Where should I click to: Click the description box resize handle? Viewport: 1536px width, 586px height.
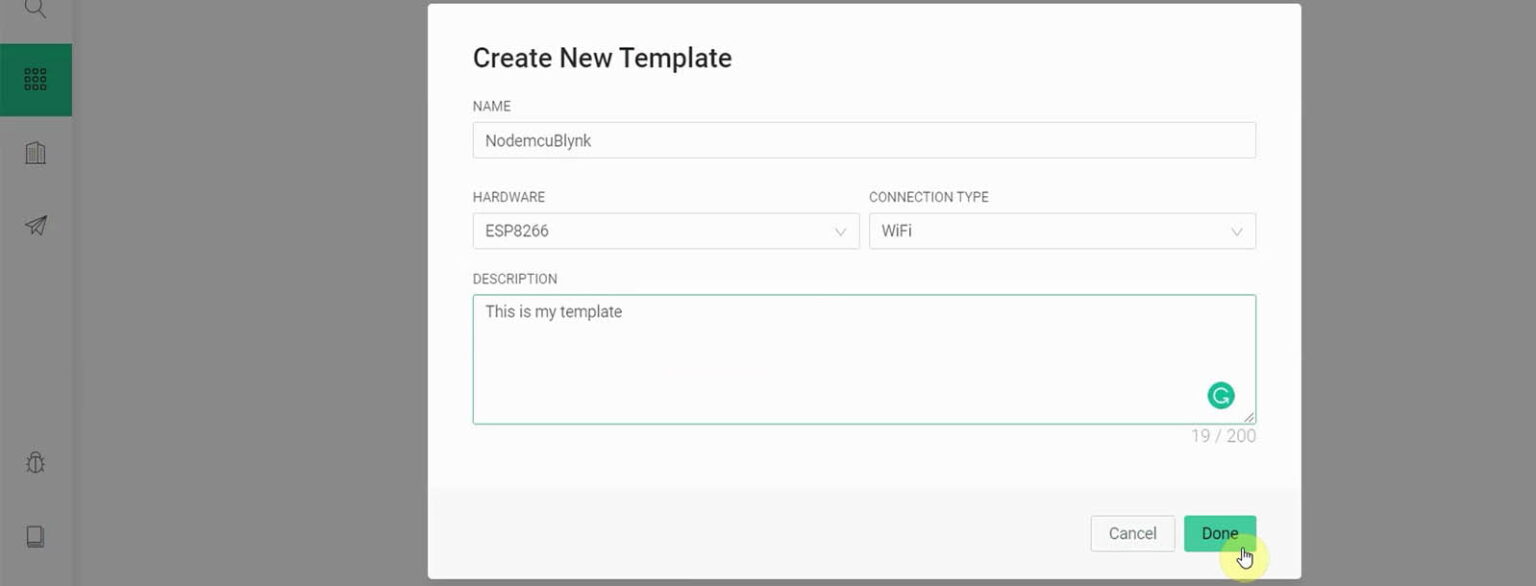[x=1249, y=417]
